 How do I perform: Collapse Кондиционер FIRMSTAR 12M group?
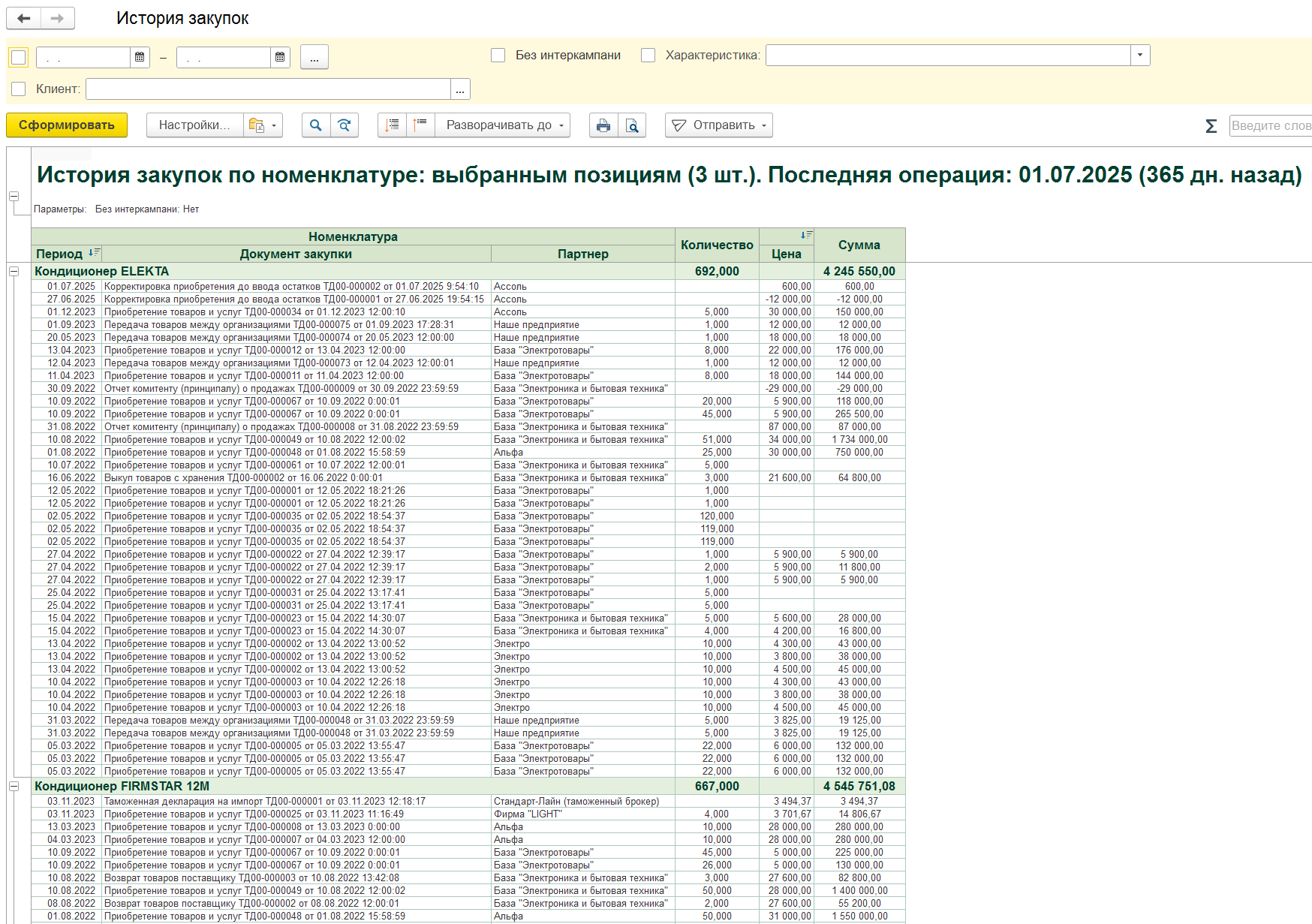click(14, 786)
